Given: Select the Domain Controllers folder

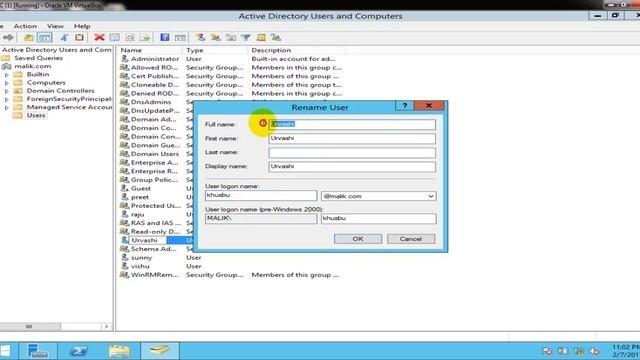Looking at the screenshot, I should click(60, 91).
